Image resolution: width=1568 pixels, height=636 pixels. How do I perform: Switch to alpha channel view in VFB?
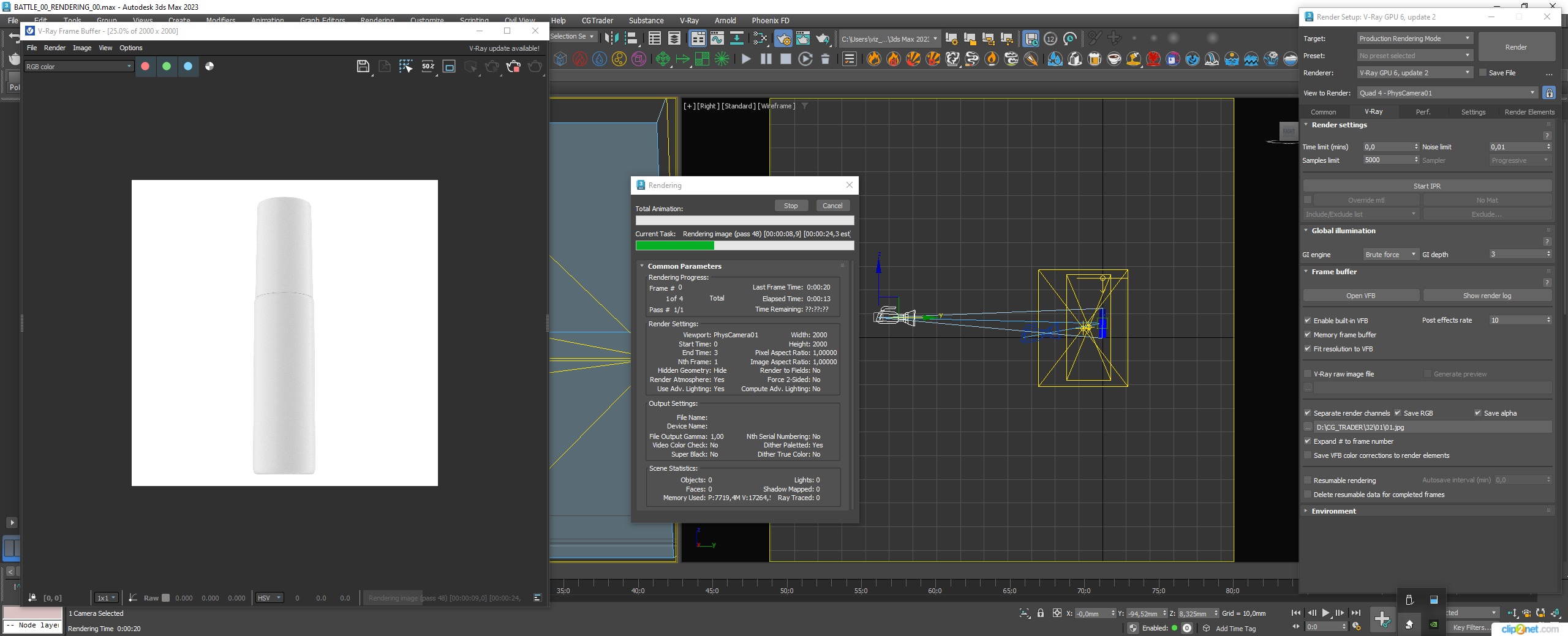[209, 66]
